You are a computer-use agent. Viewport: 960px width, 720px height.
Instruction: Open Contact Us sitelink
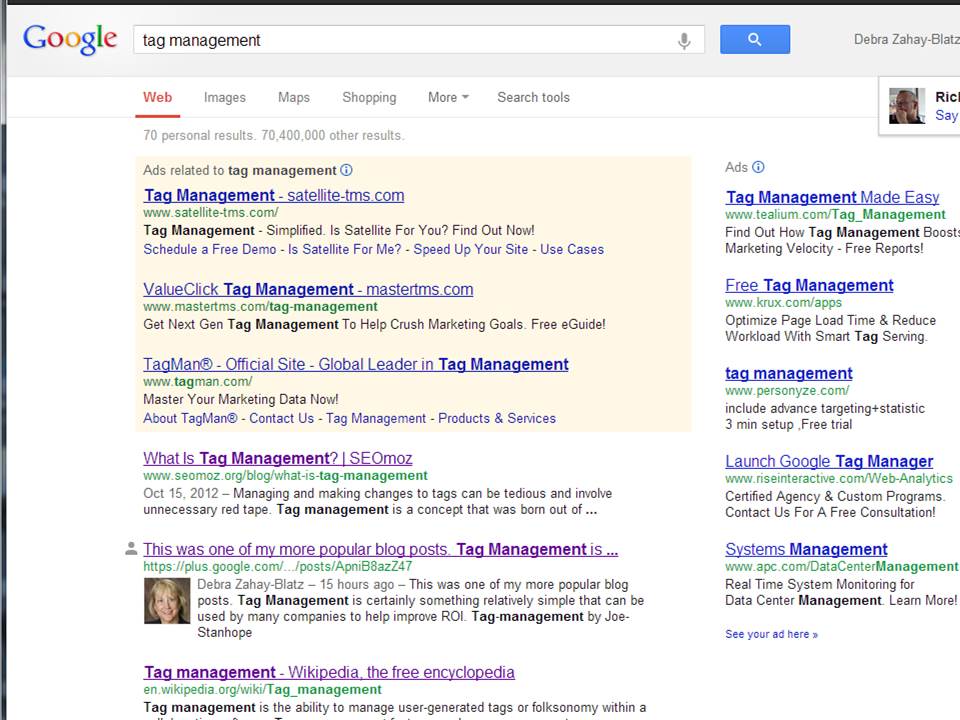282,418
